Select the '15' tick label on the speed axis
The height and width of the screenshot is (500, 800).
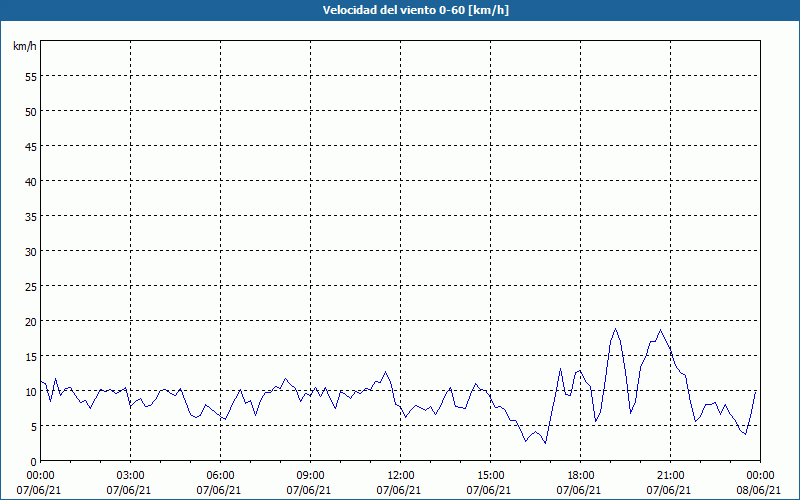31,357
